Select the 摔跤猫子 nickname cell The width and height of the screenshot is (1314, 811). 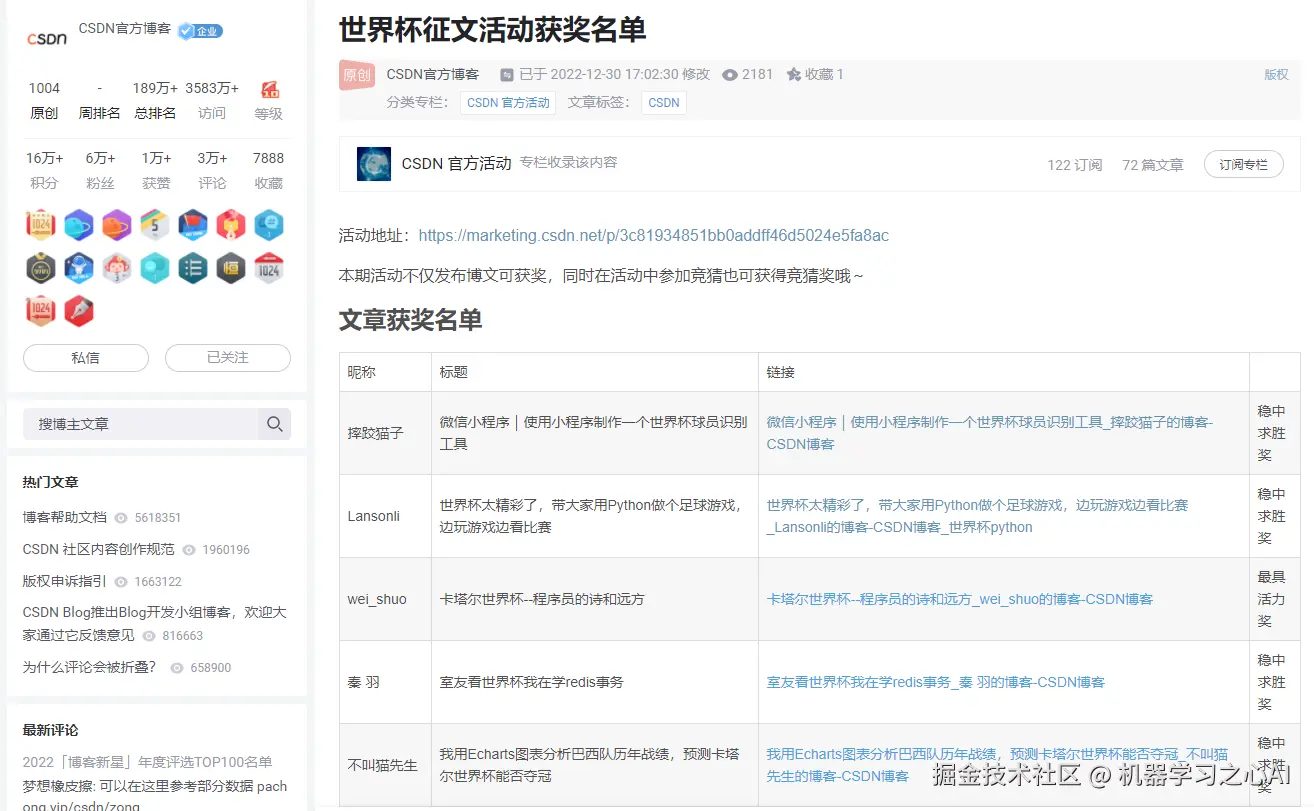(385, 433)
